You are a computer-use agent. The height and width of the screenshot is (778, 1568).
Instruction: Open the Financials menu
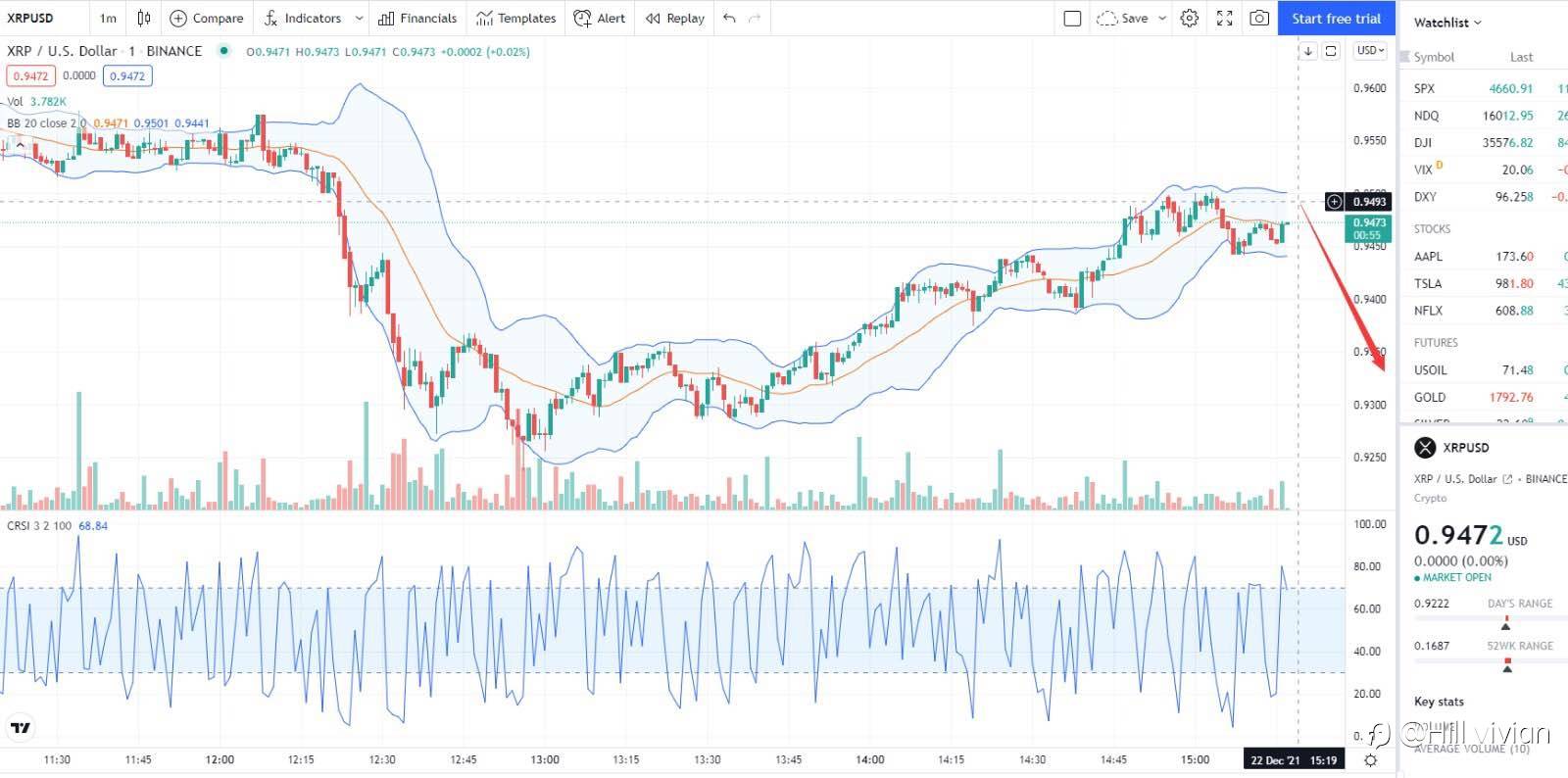pos(417,18)
